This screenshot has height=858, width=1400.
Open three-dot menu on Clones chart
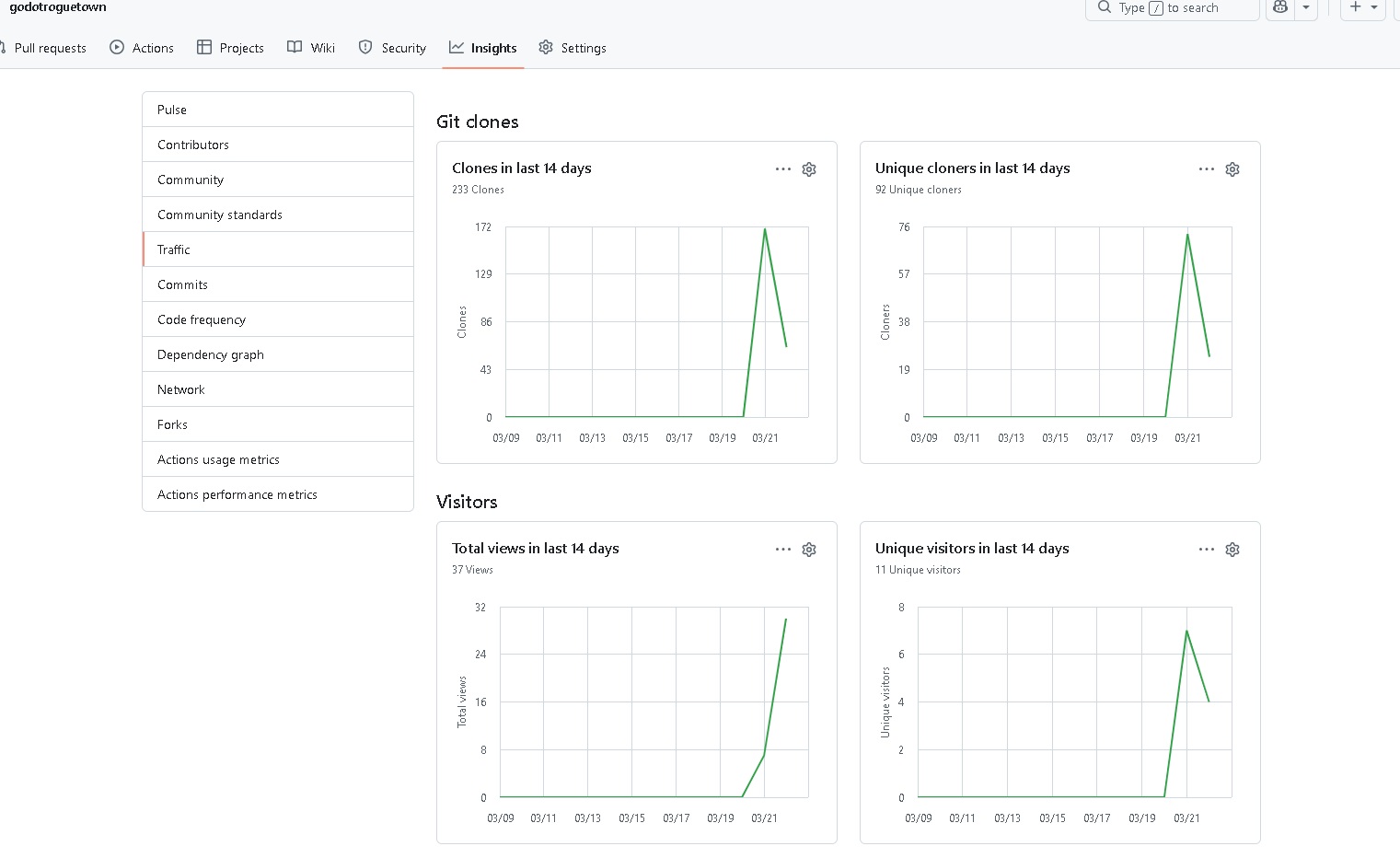click(x=783, y=169)
